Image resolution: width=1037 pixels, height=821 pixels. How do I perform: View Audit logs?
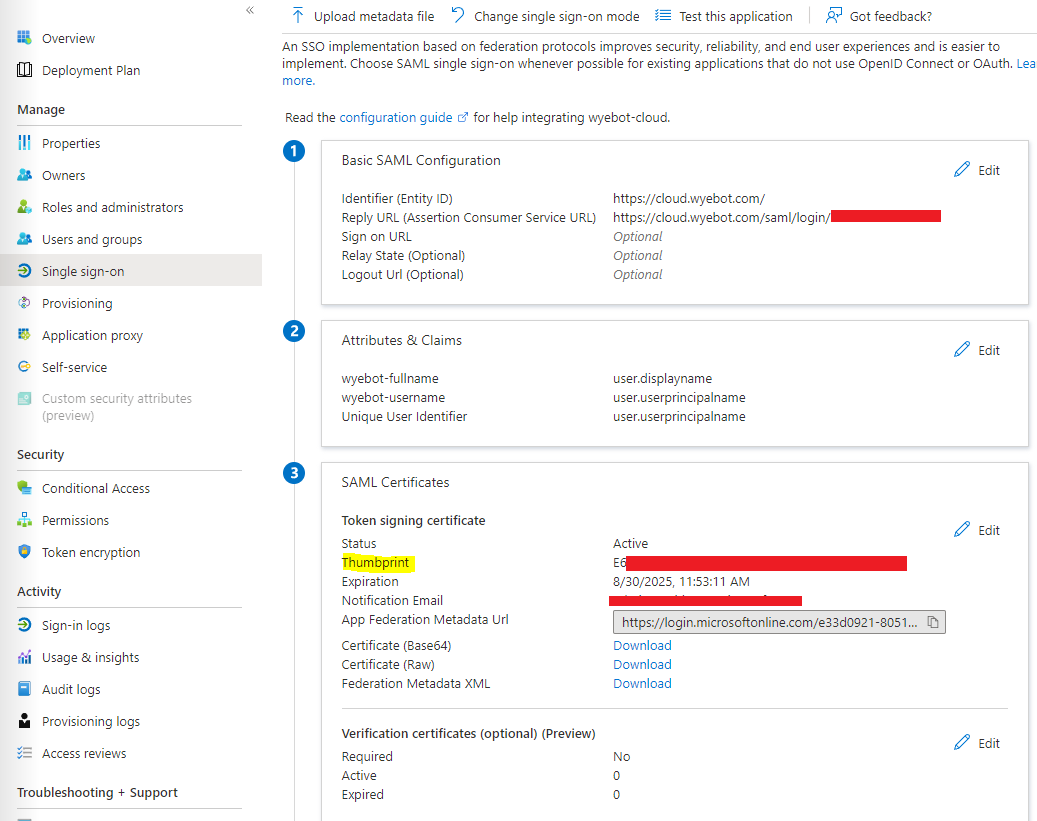point(71,689)
